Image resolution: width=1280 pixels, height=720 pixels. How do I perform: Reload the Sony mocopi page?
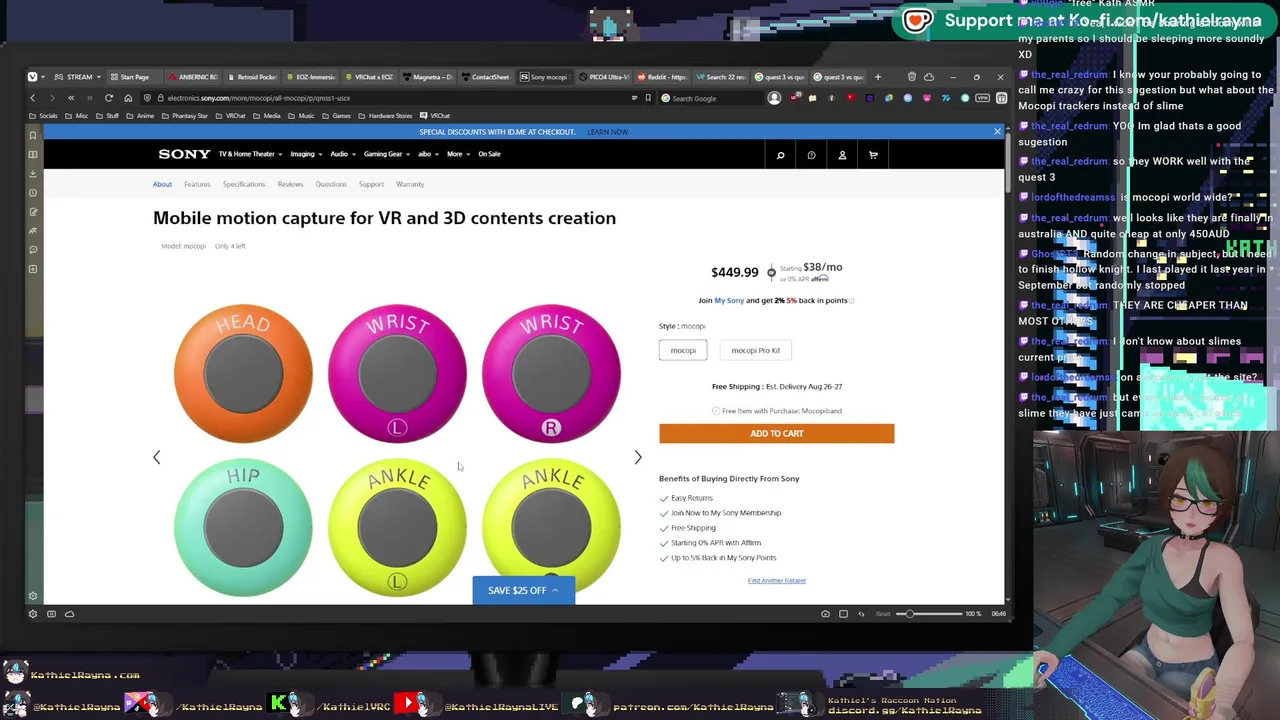[x=108, y=98]
